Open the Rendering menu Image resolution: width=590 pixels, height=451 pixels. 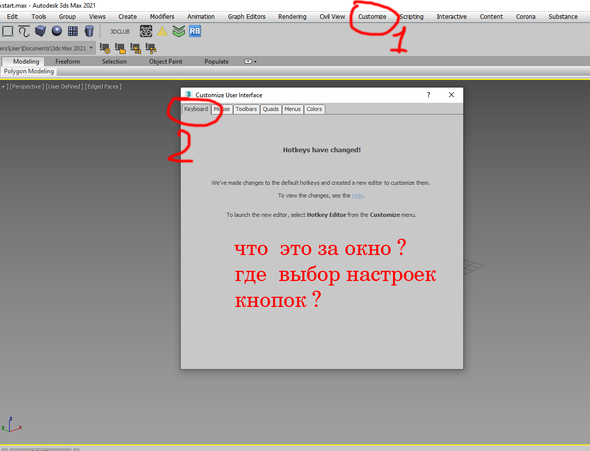[x=292, y=17]
